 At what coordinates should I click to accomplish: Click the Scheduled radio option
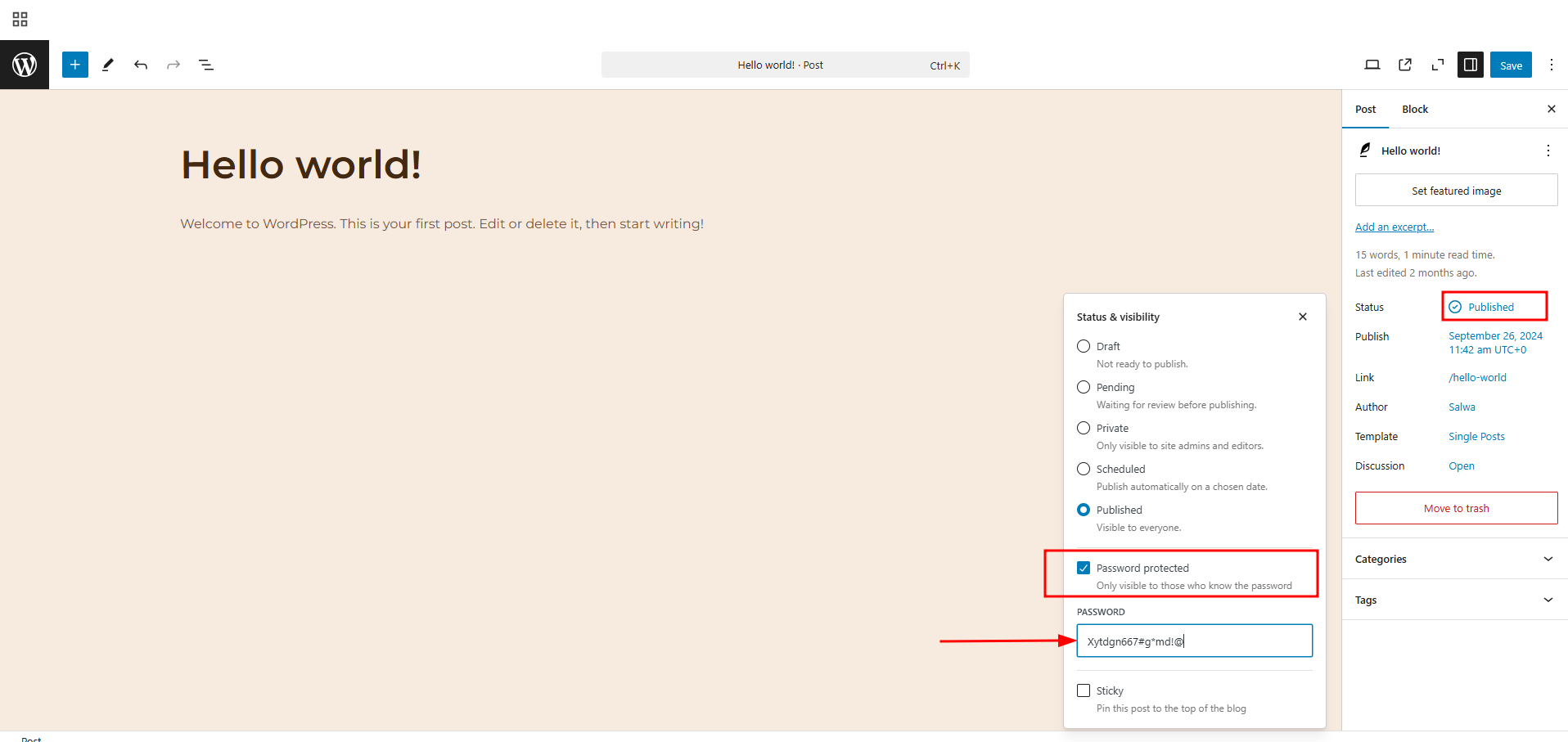tap(1084, 469)
